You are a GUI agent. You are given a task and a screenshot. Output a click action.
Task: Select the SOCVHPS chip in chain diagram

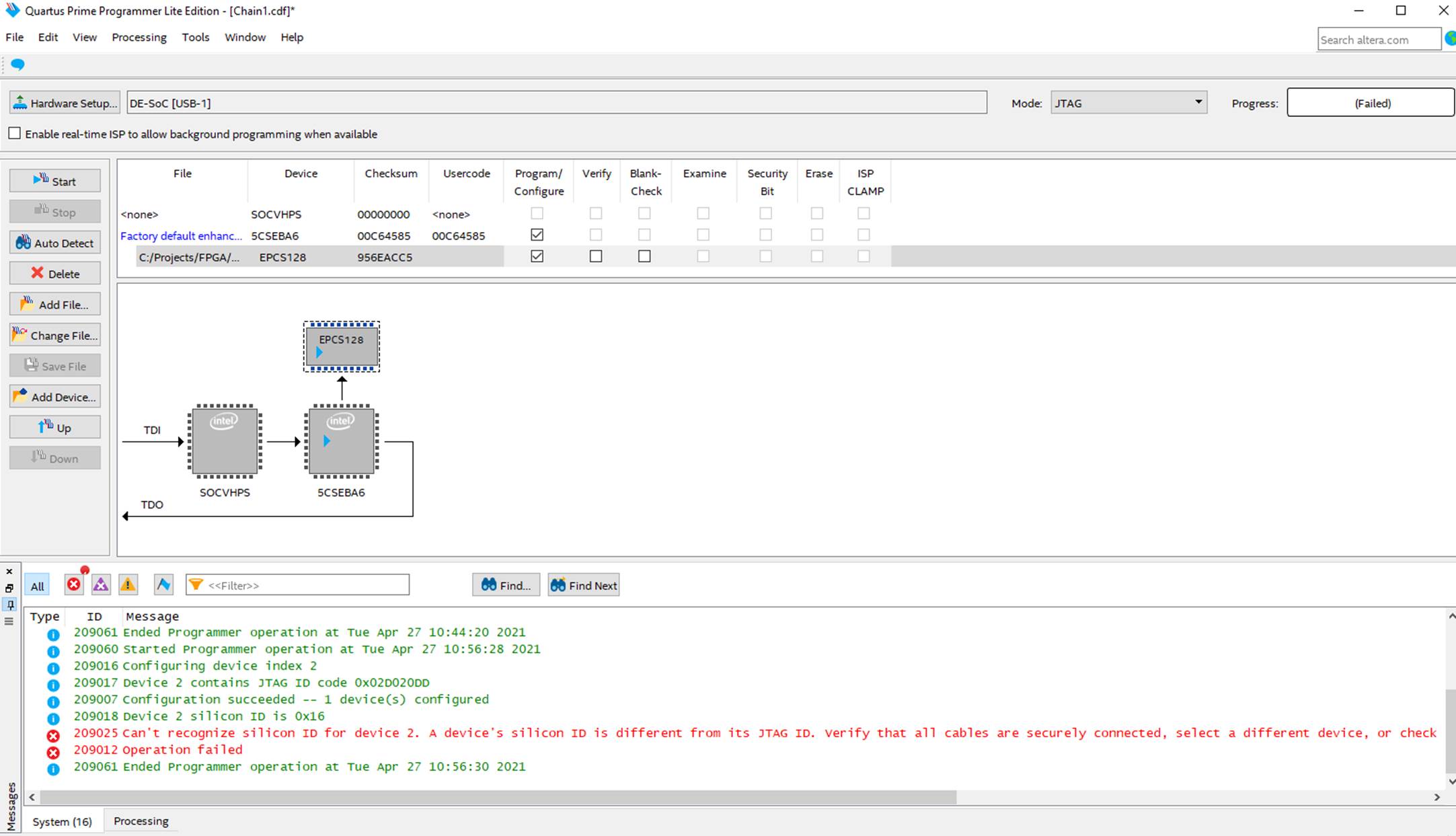click(225, 441)
